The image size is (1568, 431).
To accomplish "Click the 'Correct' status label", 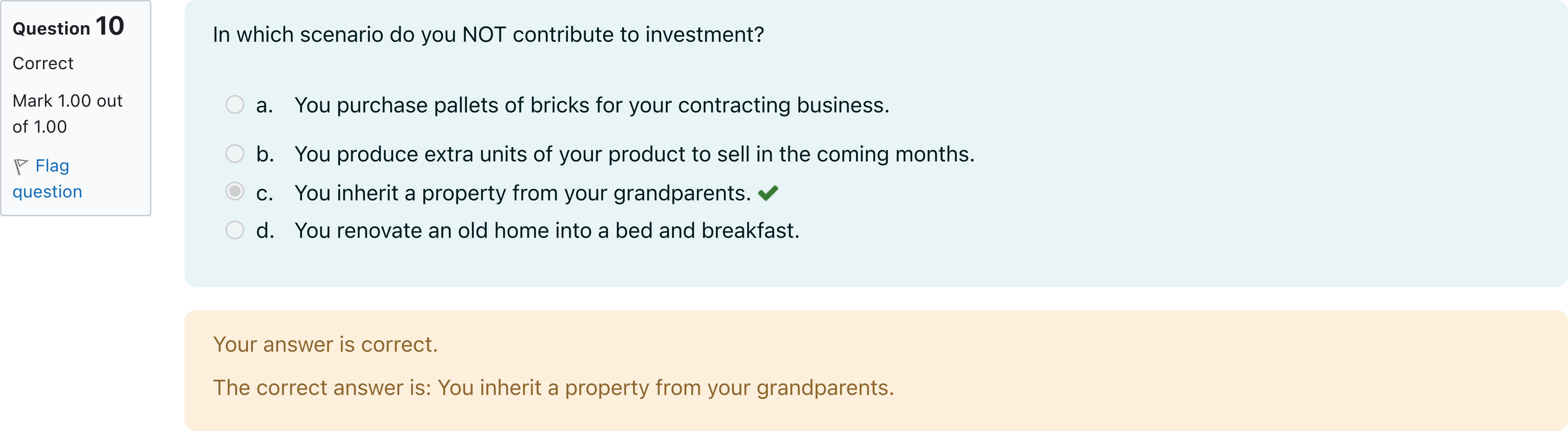I will 43,63.
